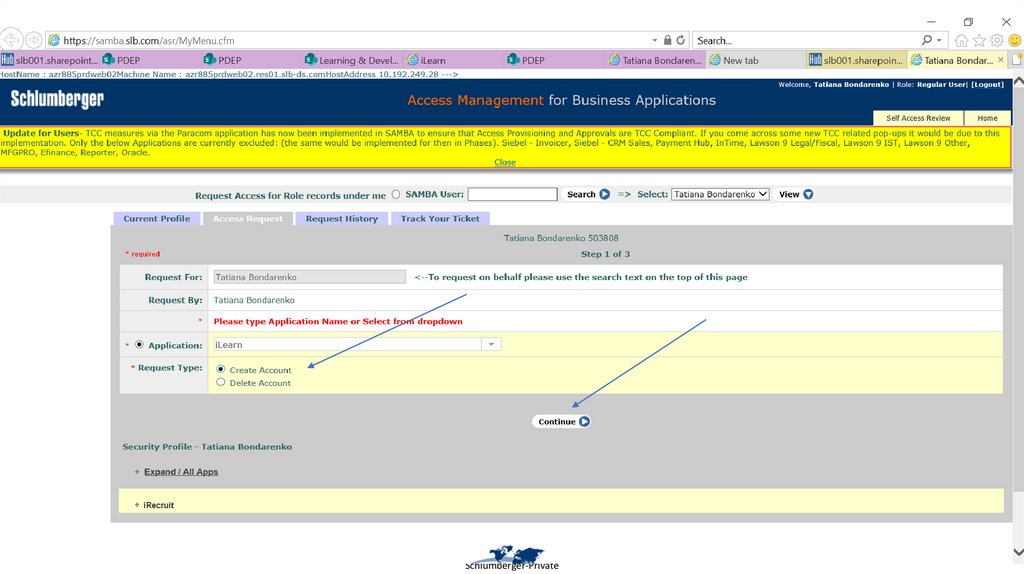This screenshot has height=574, width=1024.
Task: Select Delete Account request type
Action: 221,383
